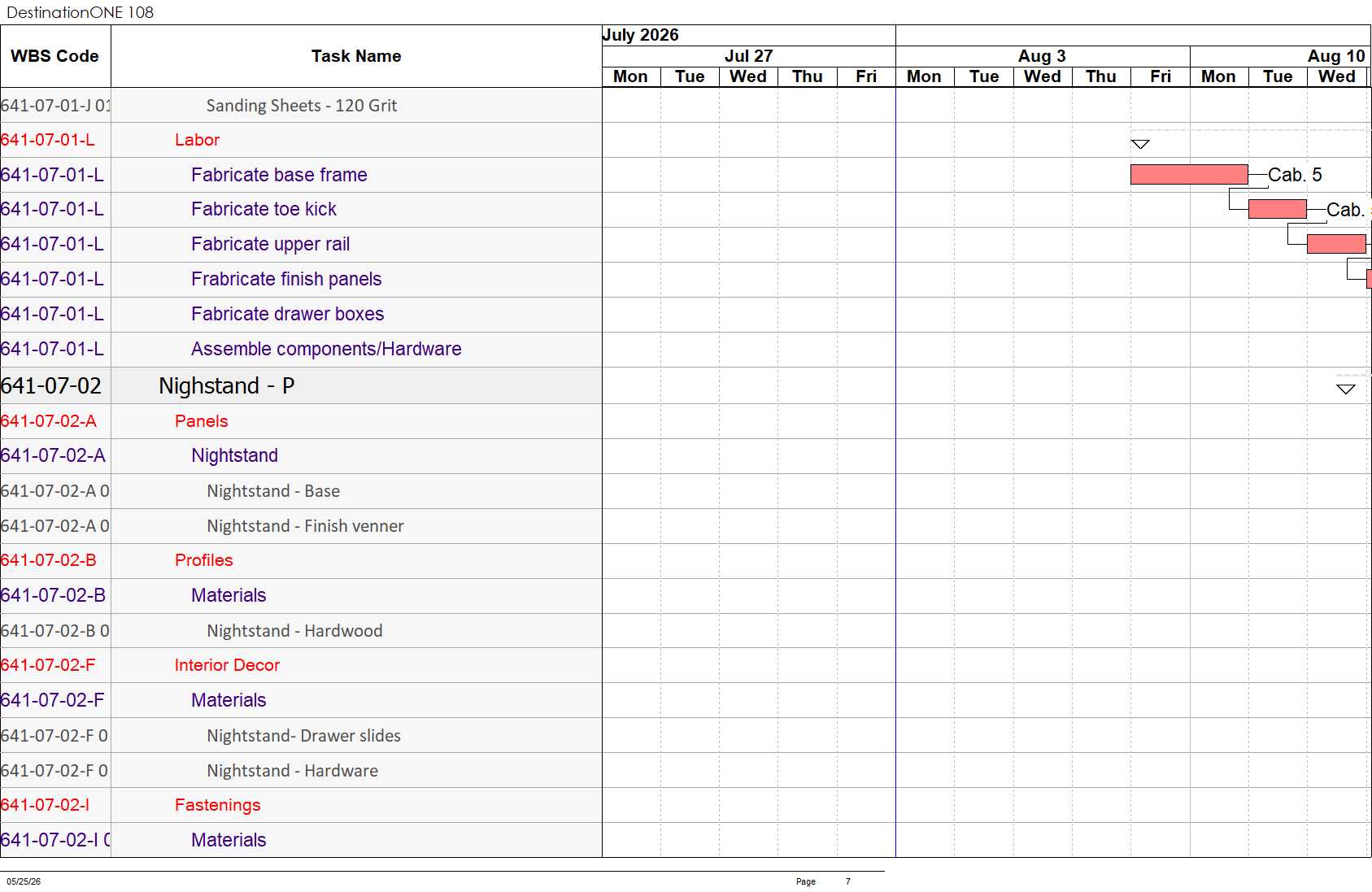Click Wed header under Jul 27 week
This screenshot has width=1372, height=892.
pyautogui.click(x=748, y=76)
